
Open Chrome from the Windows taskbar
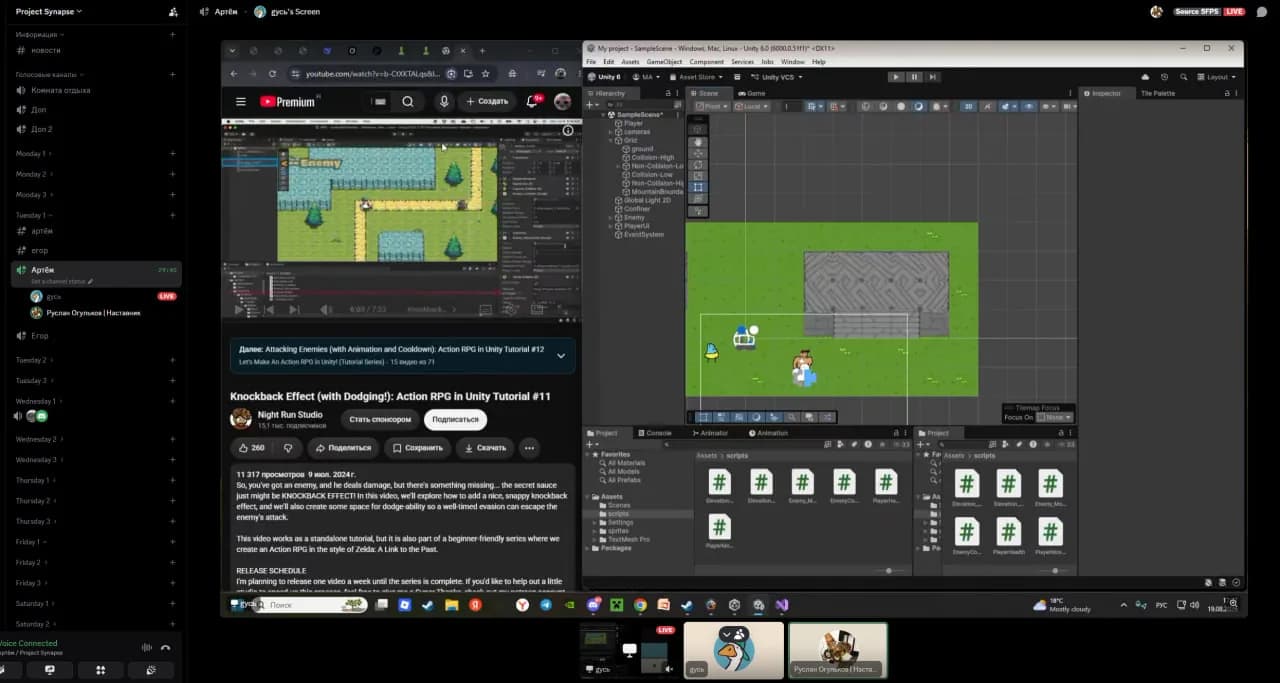click(x=641, y=605)
